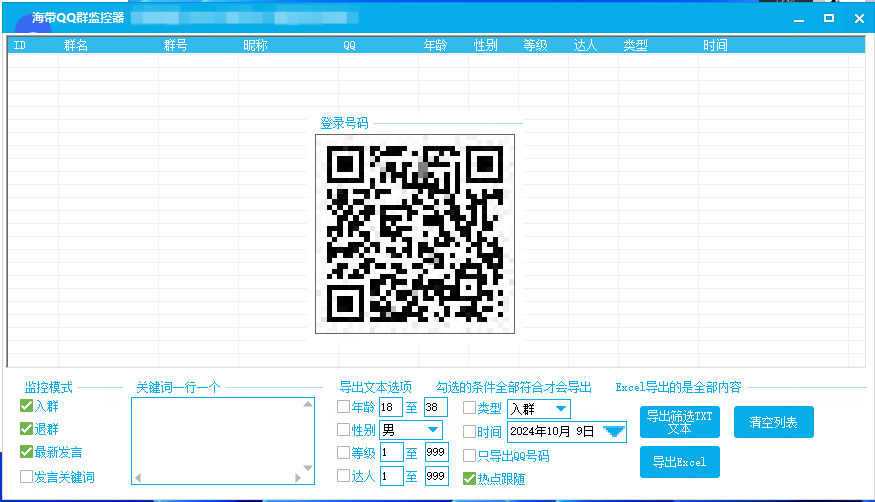Expand the 类型 dropdown showing 入群
The image size is (875, 502).
[x=561, y=408]
